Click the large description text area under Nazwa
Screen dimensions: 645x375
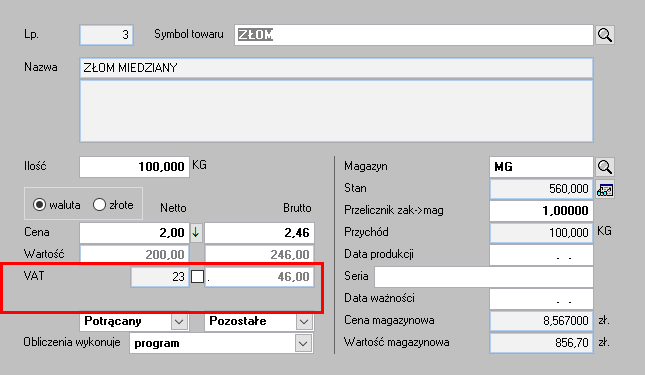(x=336, y=111)
